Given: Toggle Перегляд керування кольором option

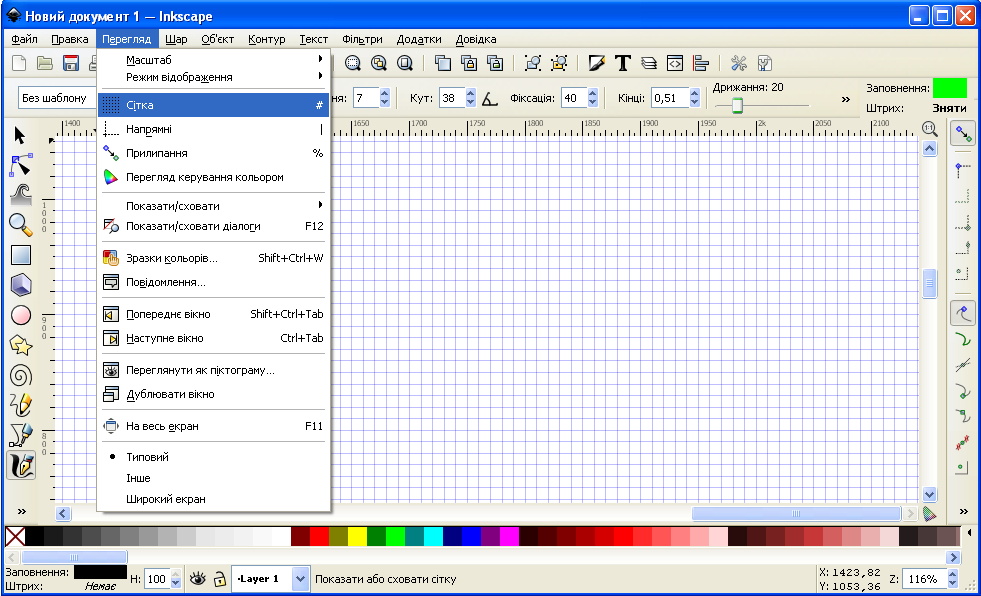Looking at the screenshot, I should 213,177.
